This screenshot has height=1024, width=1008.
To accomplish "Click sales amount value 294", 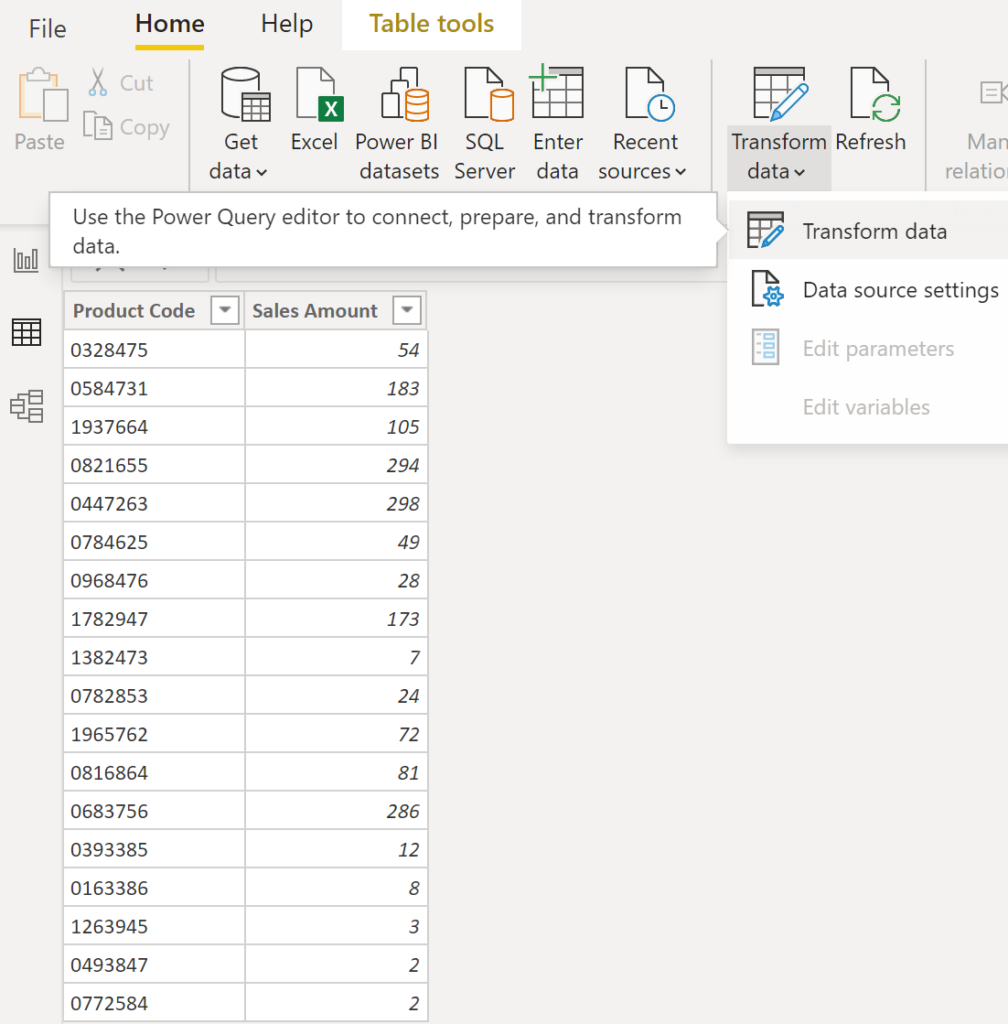I will 403,466.
